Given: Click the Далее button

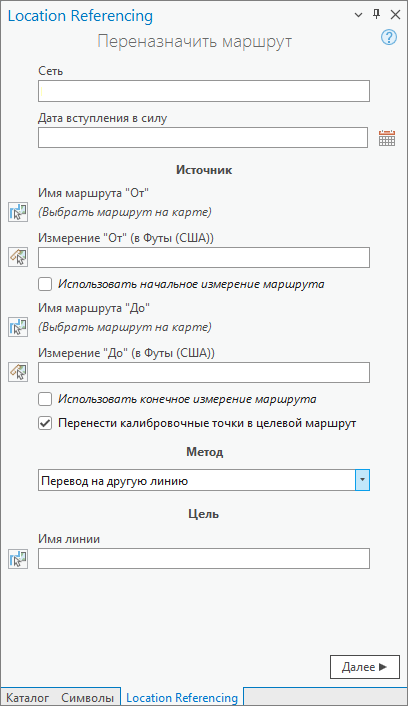Looking at the screenshot, I should pos(365,667).
